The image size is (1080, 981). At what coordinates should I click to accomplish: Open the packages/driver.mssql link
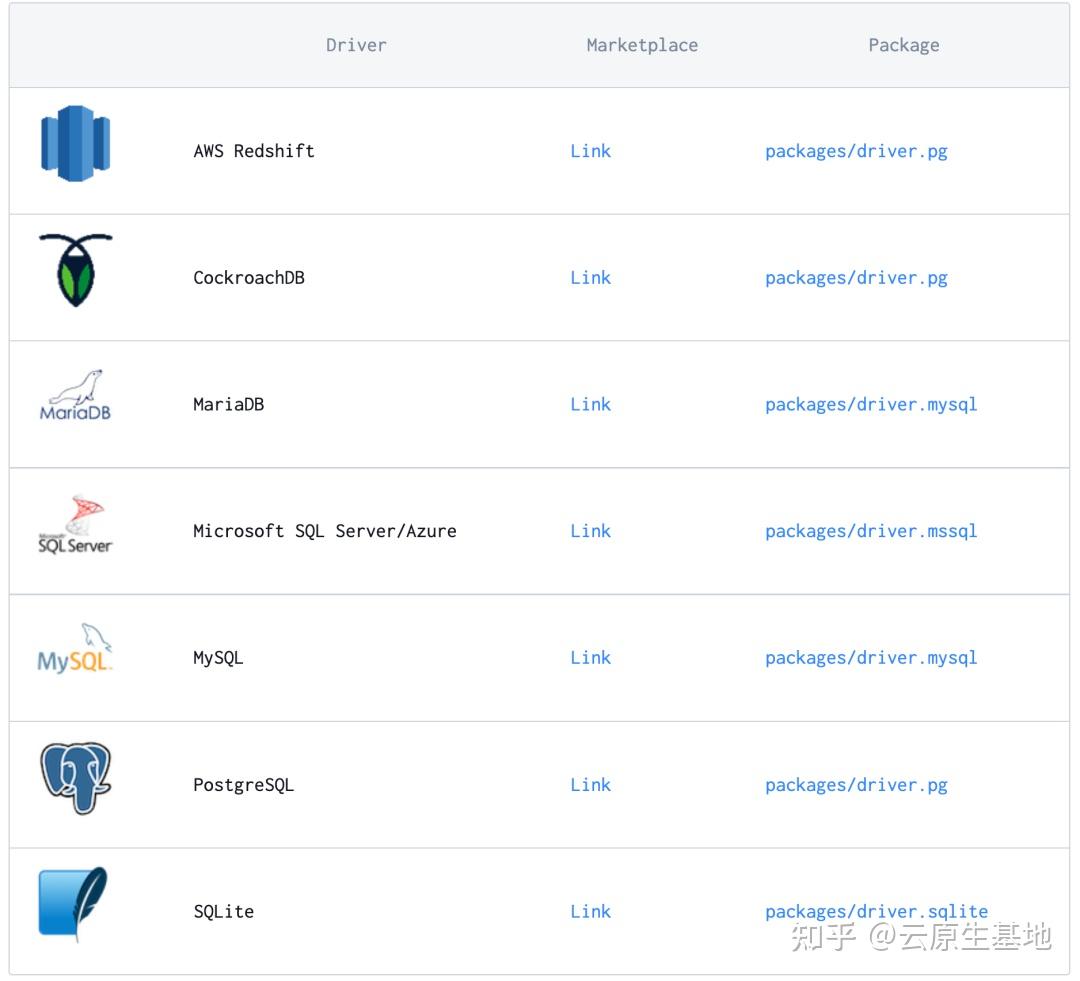point(871,532)
